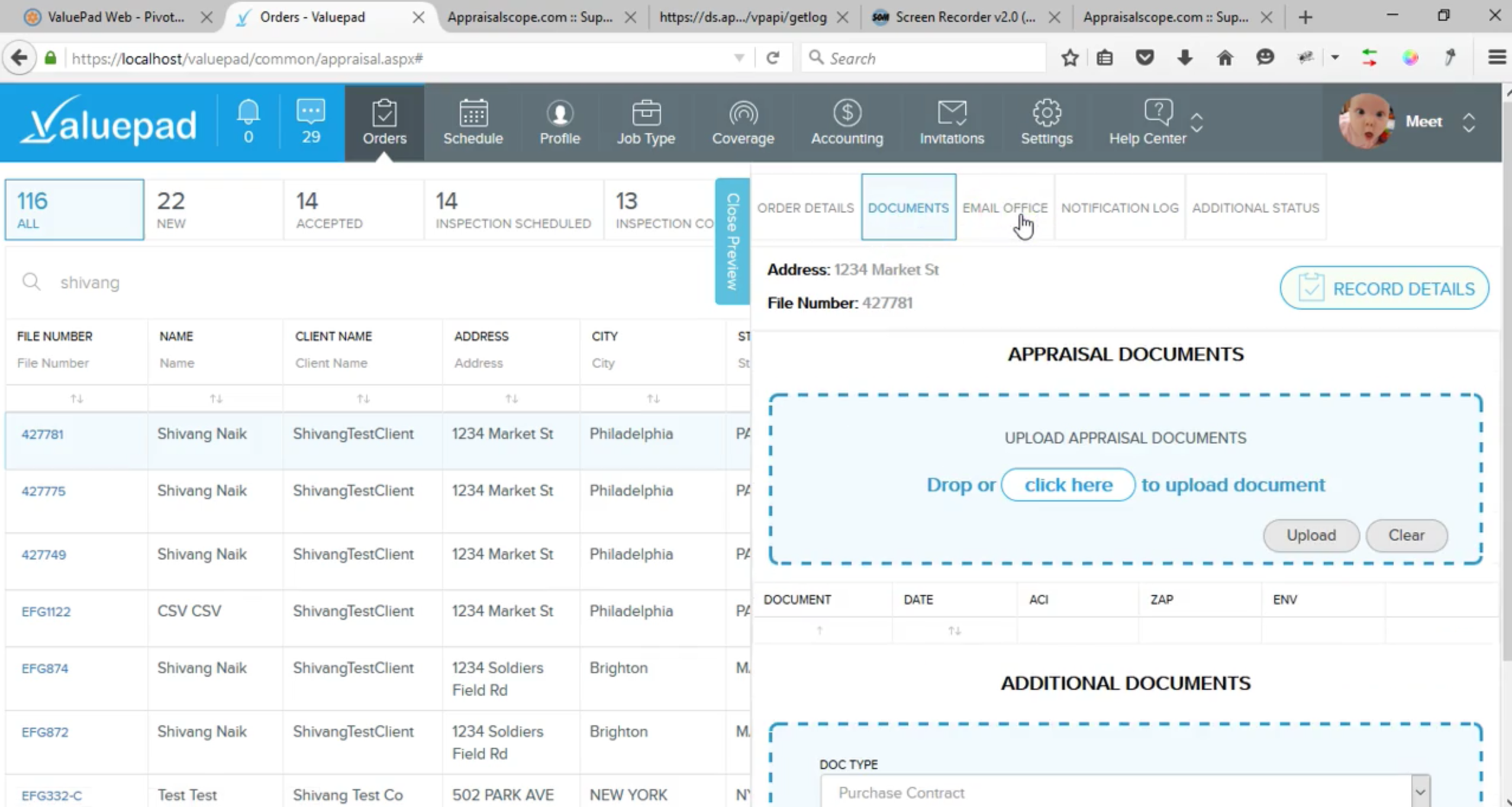Screen dimensions: 1512x807
Task: Toggle sort on document Date column
Action: click(955, 631)
